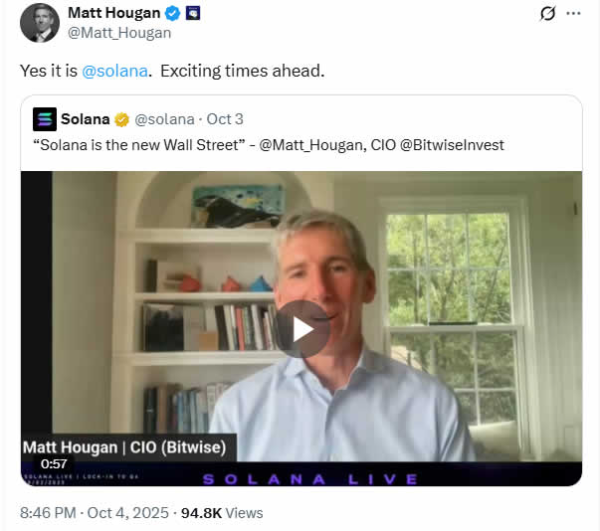Play the embedded Solana Live video

pos(302,329)
